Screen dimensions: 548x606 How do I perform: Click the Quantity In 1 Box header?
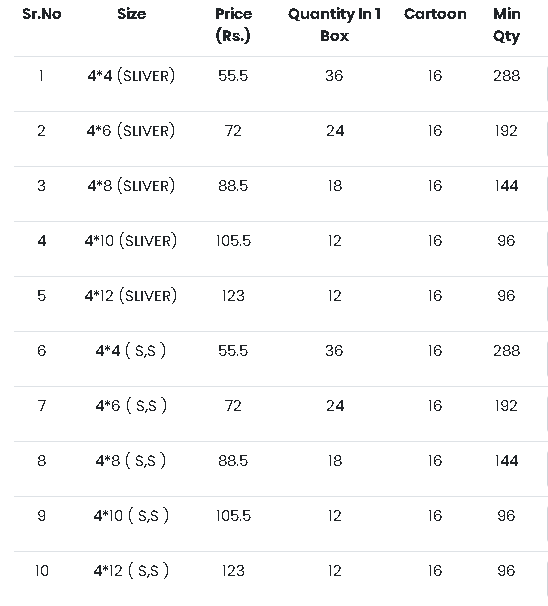click(x=335, y=25)
